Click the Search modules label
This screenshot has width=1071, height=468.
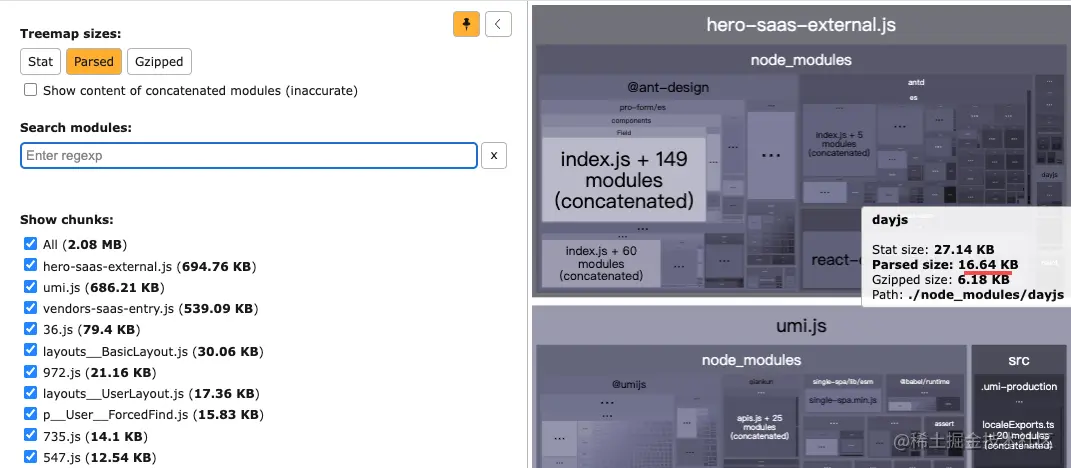pyautogui.click(x=76, y=128)
